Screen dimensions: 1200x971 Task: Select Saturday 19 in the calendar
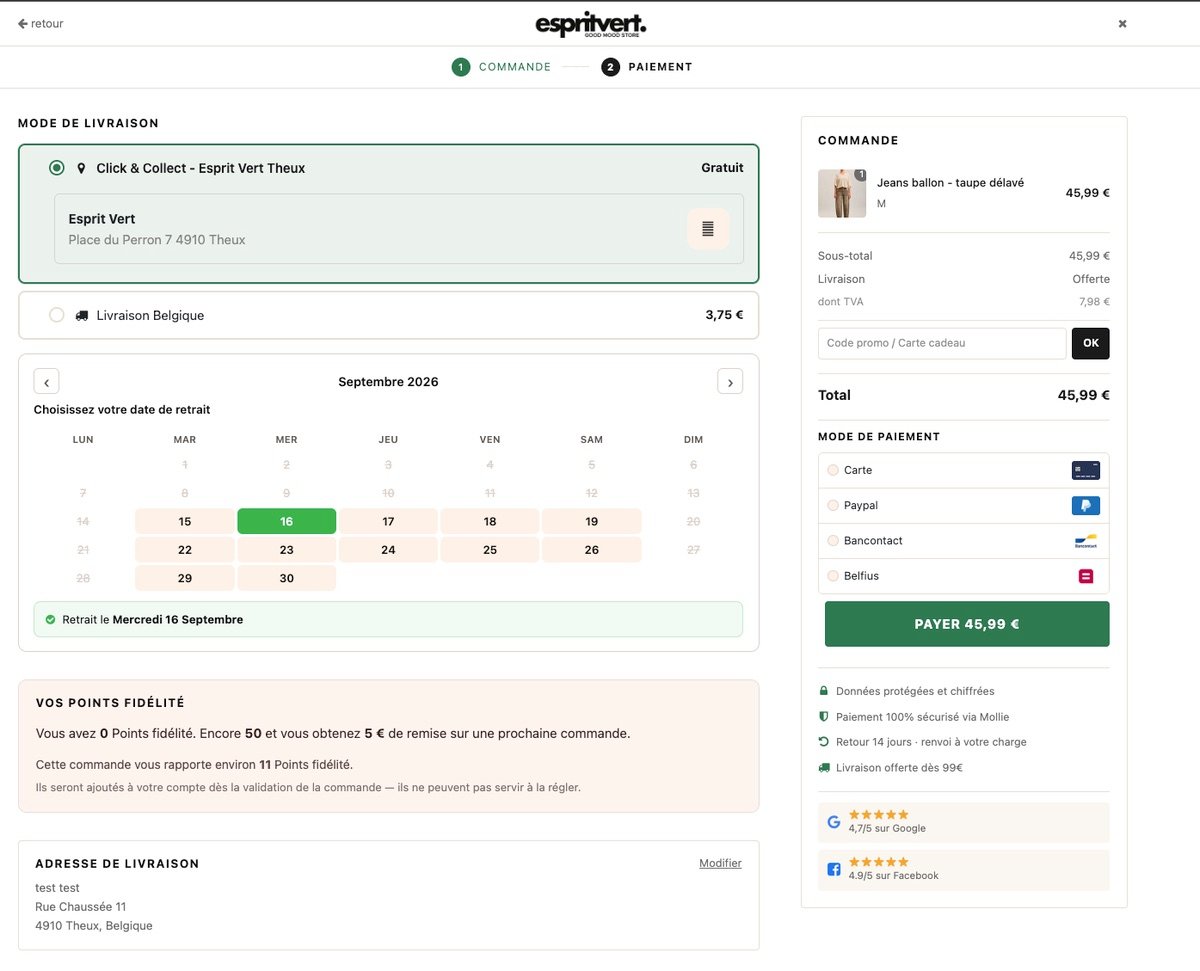coord(592,521)
